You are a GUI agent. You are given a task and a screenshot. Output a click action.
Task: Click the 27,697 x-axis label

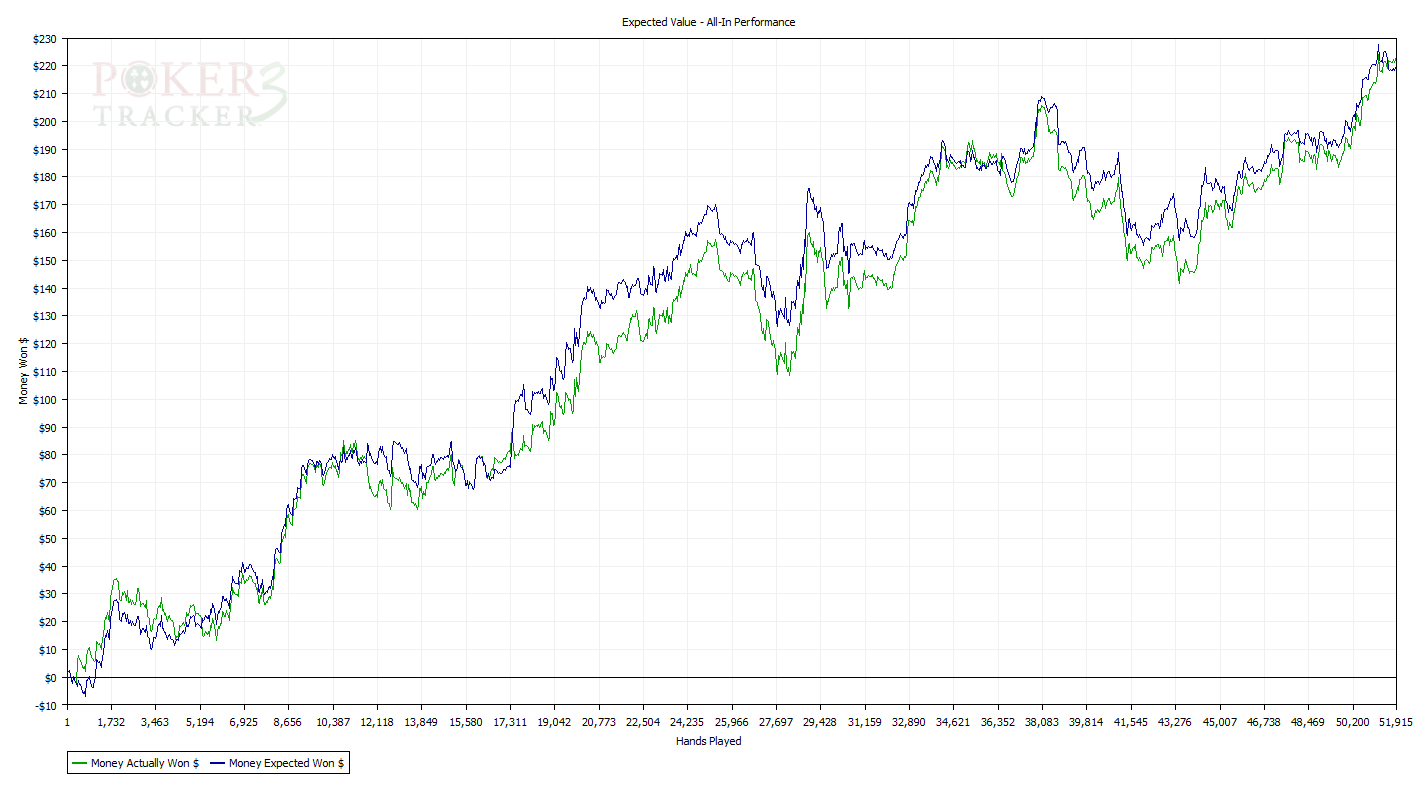click(x=776, y=721)
